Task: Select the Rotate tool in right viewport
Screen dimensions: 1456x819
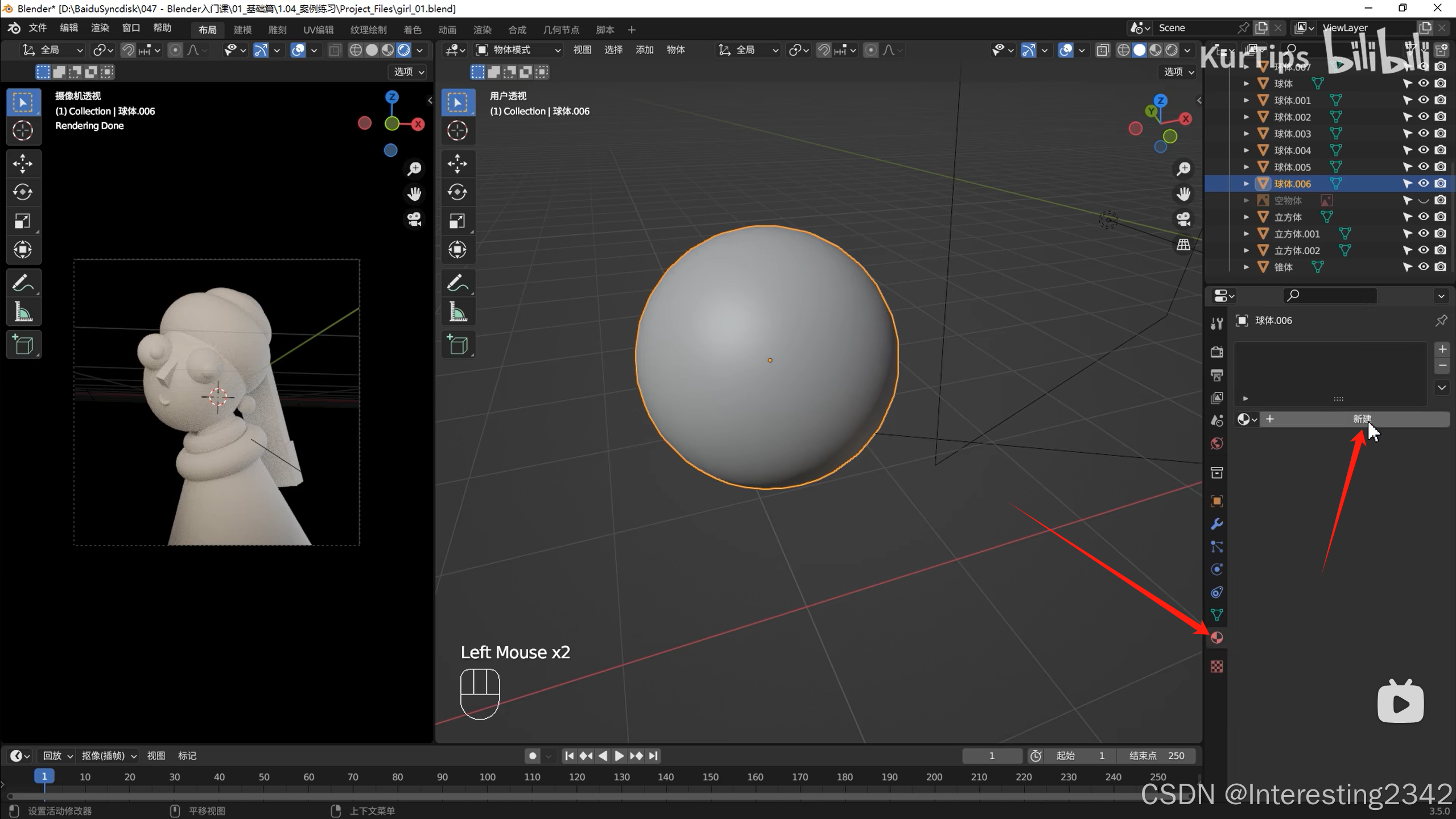Action: [457, 192]
